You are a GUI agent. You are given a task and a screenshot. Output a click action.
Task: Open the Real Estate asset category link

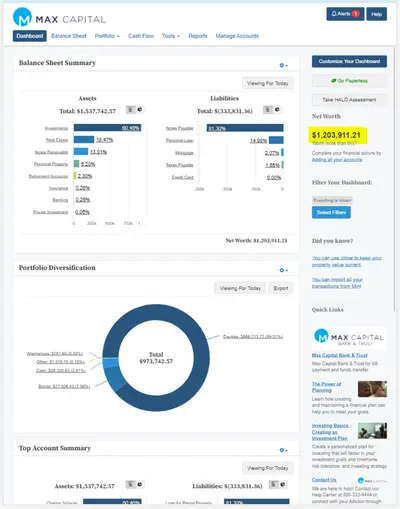[x=57, y=140]
